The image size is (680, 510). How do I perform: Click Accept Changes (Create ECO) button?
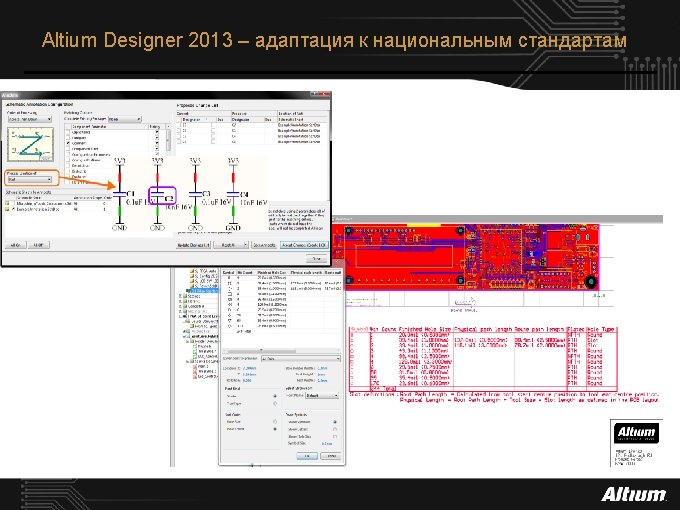coord(304,245)
